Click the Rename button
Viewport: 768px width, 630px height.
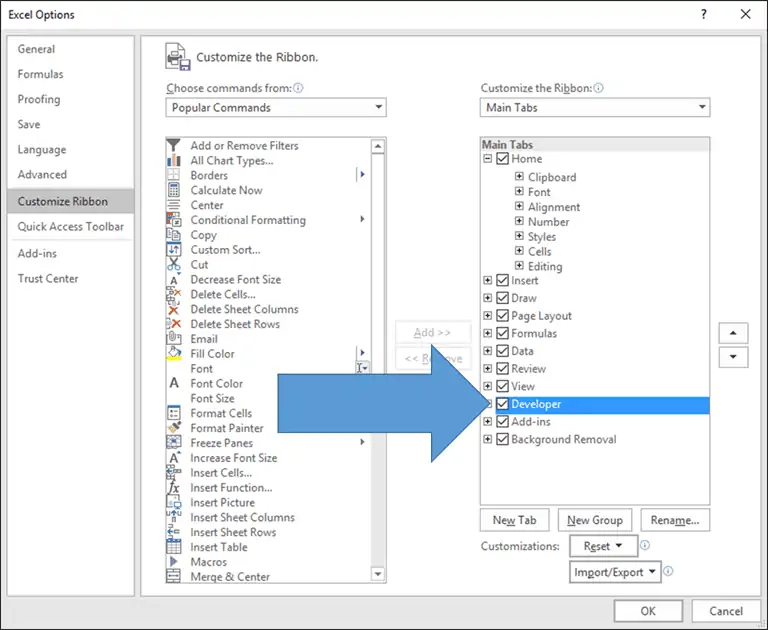click(x=675, y=520)
